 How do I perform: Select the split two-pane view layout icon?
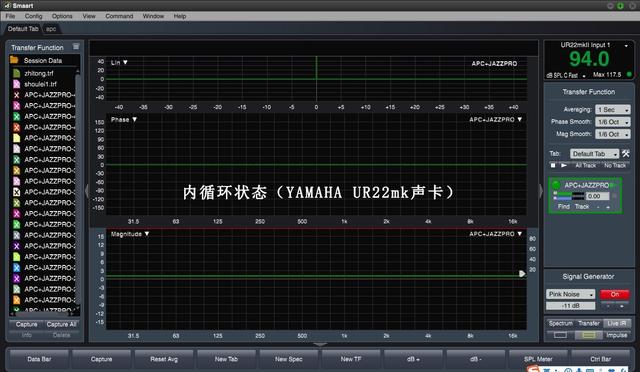click(x=589, y=335)
